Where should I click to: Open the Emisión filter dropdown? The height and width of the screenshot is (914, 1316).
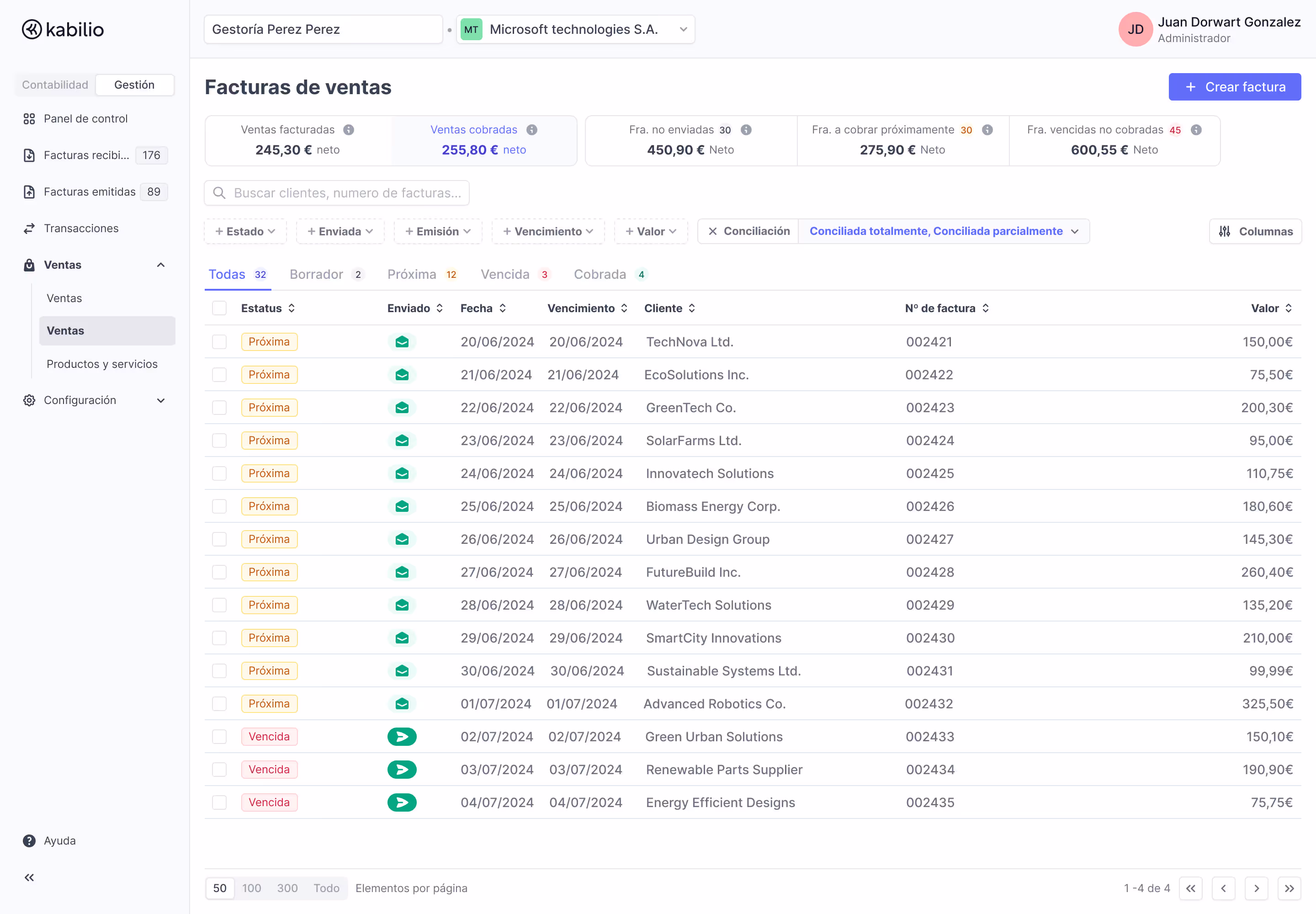[438, 231]
